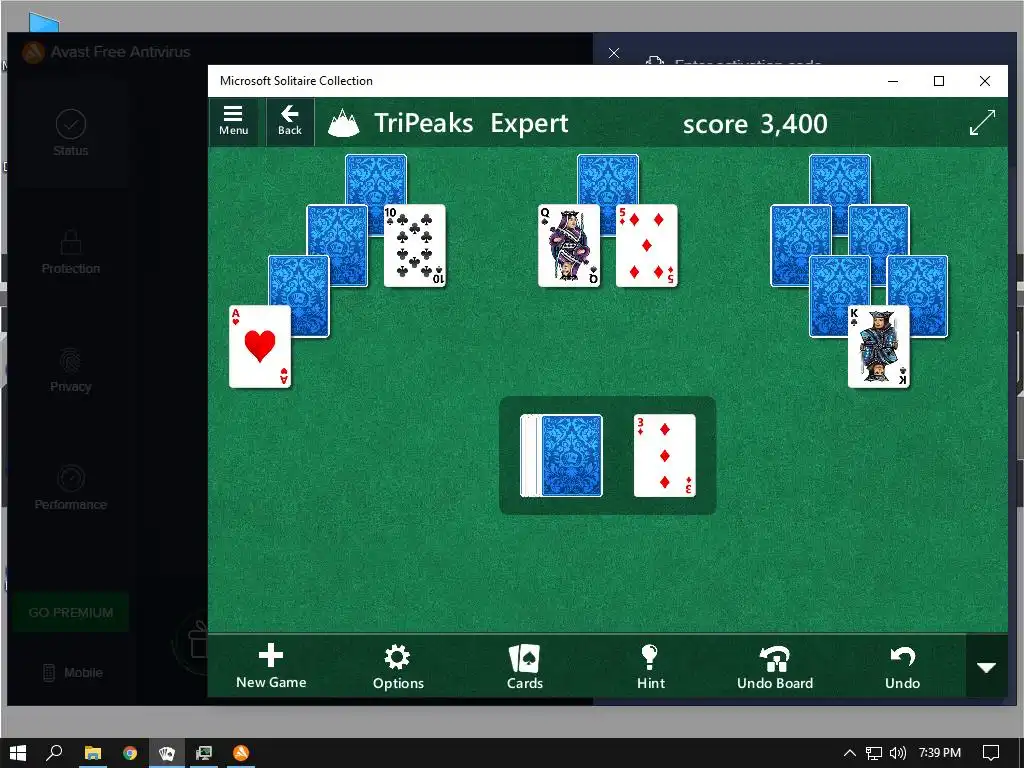Play the Queen of spades card
Image resolution: width=1024 pixels, height=768 pixels.
[569, 246]
